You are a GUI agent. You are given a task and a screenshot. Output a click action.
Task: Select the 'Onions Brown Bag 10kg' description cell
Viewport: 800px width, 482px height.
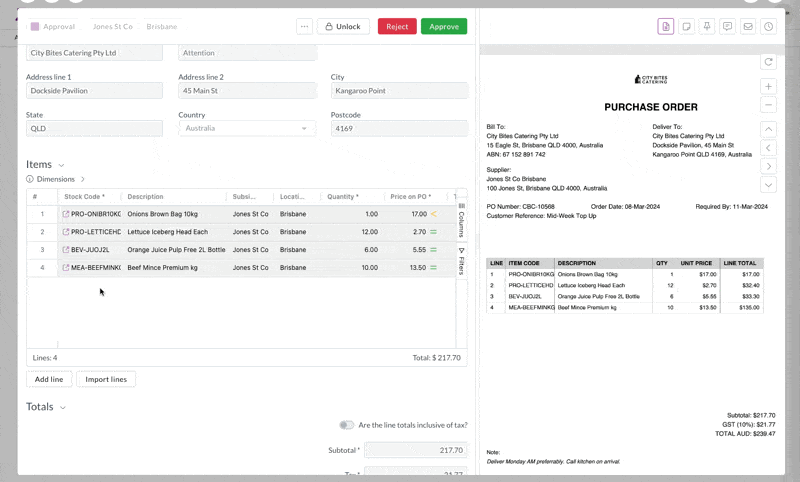click(176, 214)
